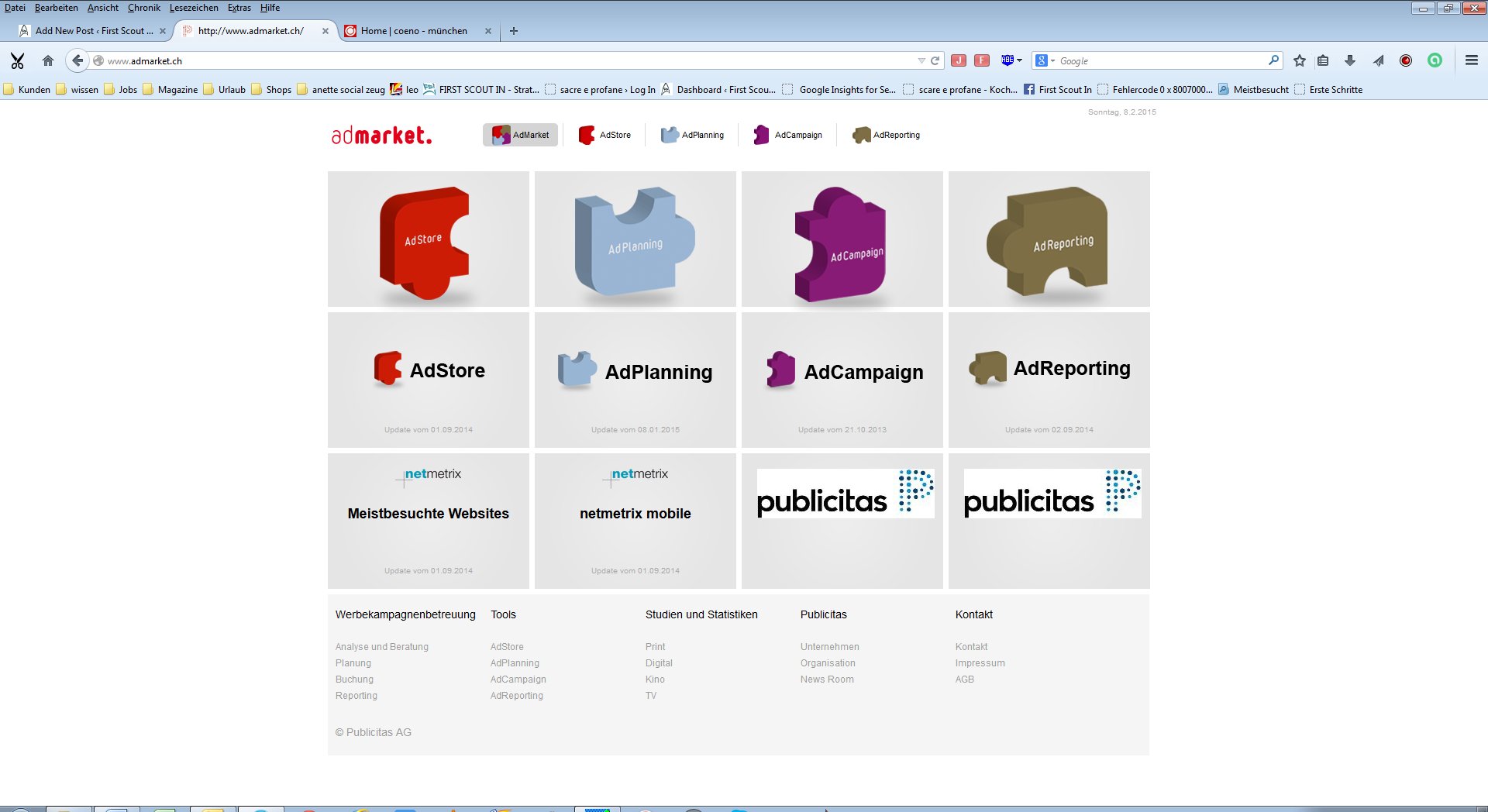Open the Lesezeichen menu
Image resolution: width=1488 pixels, height=812 pixels.
point(194,8)
